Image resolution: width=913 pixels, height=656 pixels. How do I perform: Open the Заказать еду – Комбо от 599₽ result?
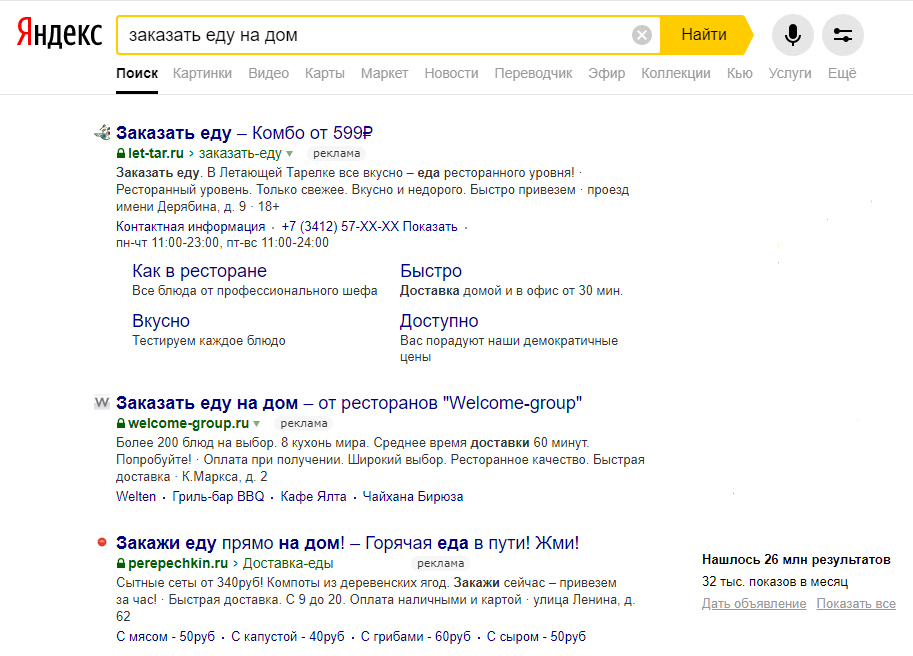(x=244, y=133)
